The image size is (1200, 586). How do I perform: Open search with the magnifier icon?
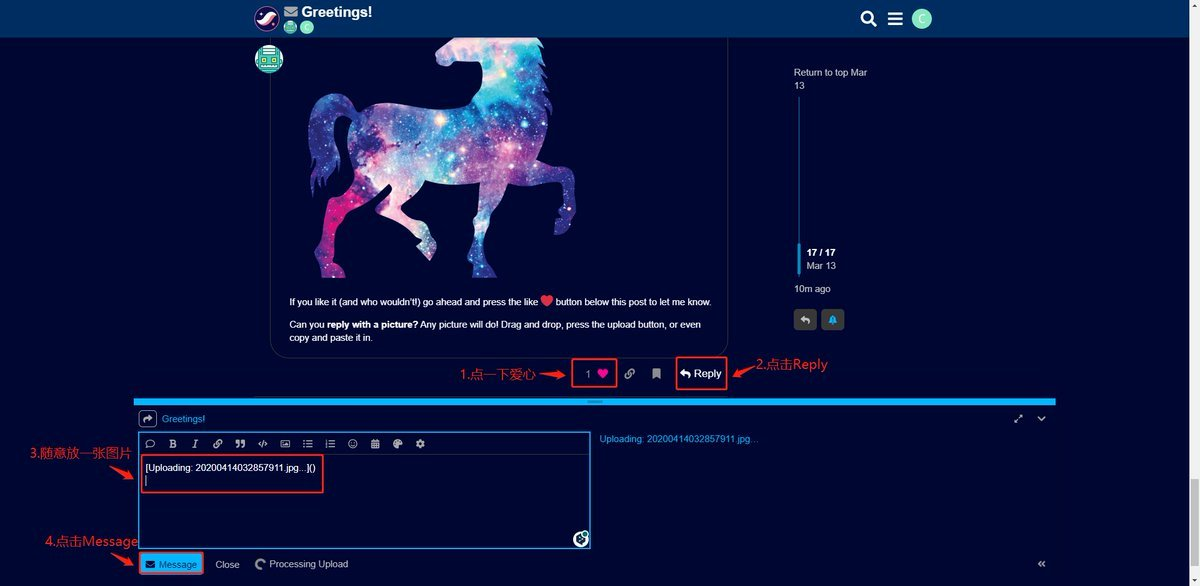[x=869, y=19]
